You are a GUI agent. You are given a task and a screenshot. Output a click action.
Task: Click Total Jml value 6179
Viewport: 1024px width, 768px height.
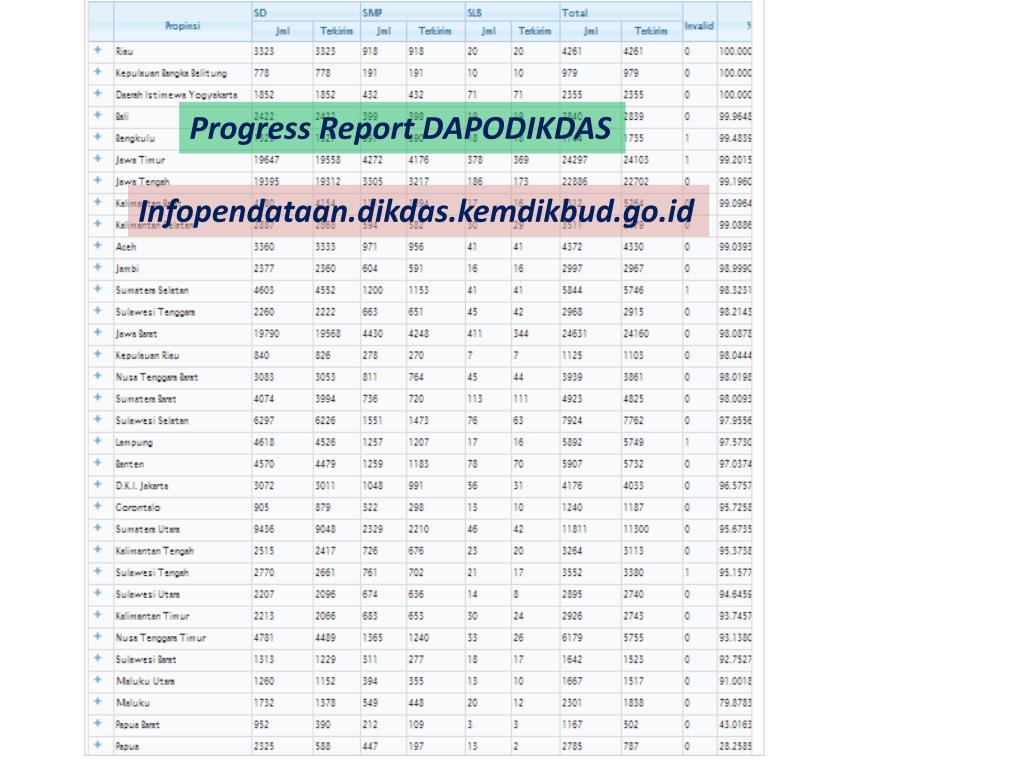pos(572,637)
